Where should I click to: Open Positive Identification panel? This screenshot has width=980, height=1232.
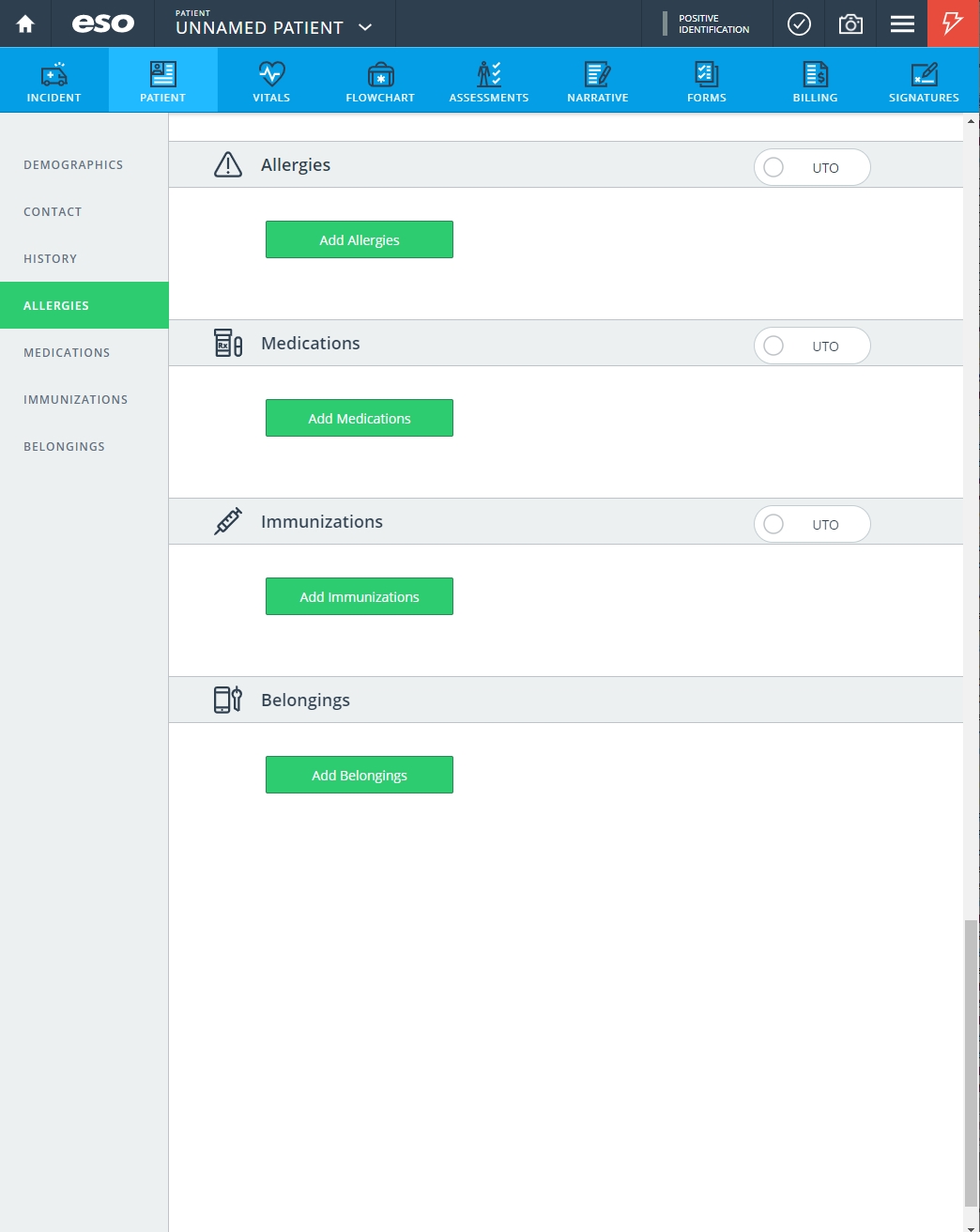click(707, 23)
